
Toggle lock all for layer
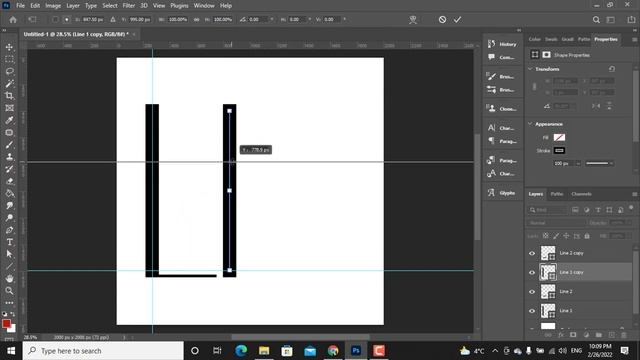pos(587,236)
